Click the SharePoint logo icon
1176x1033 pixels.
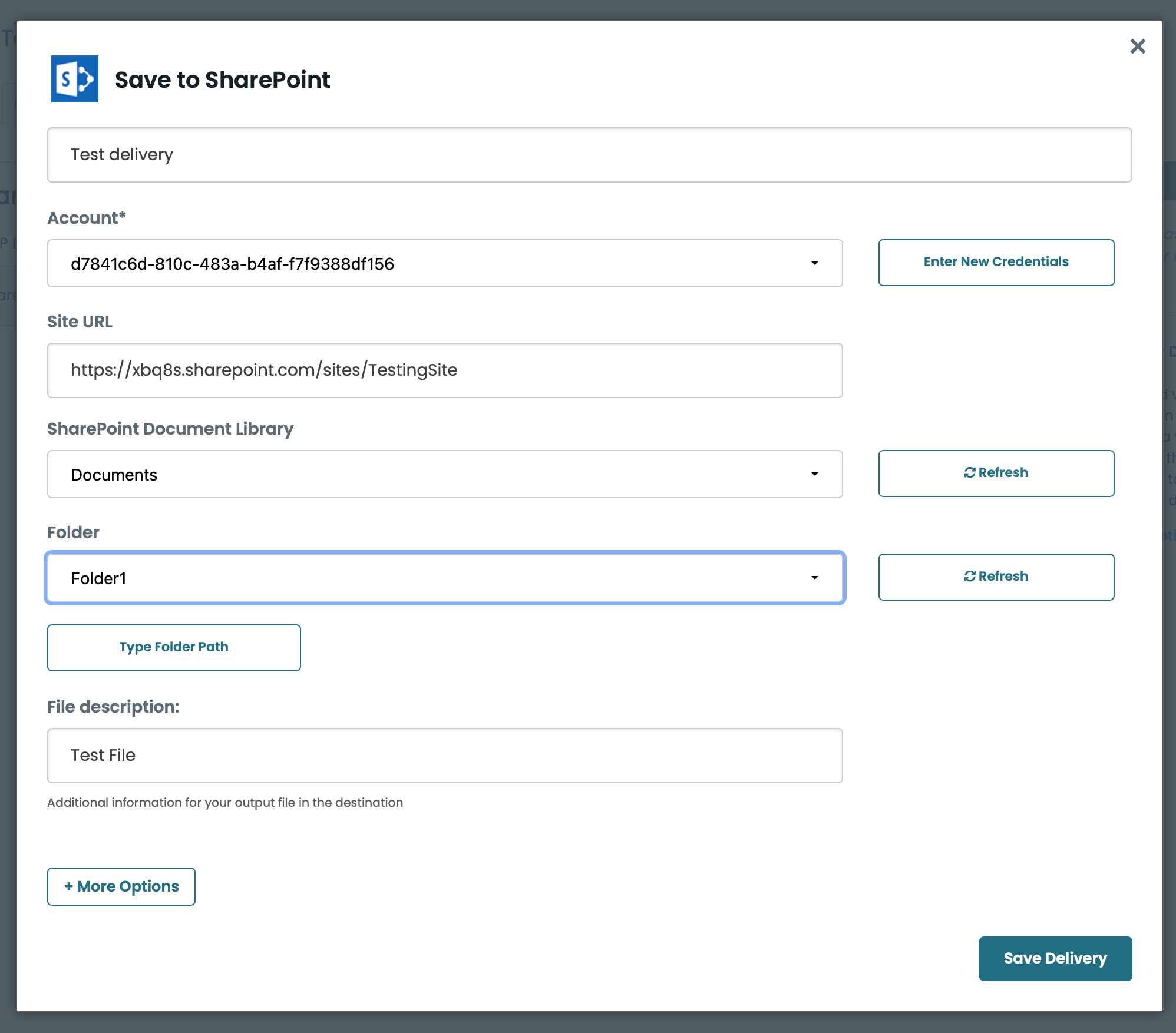click(75, 79)
